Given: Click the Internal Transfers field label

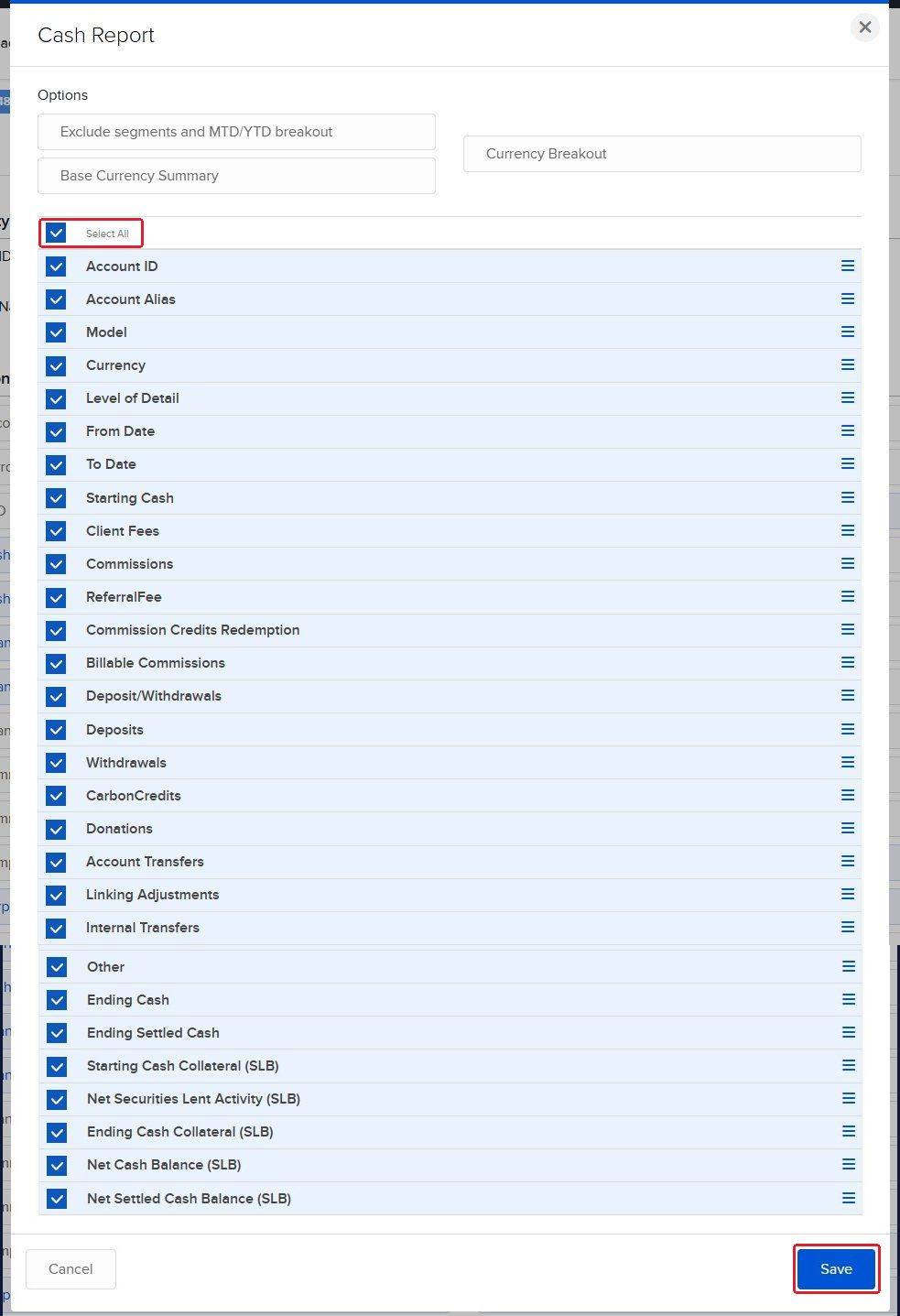Looking at the screenshot, I should [143, 928].
